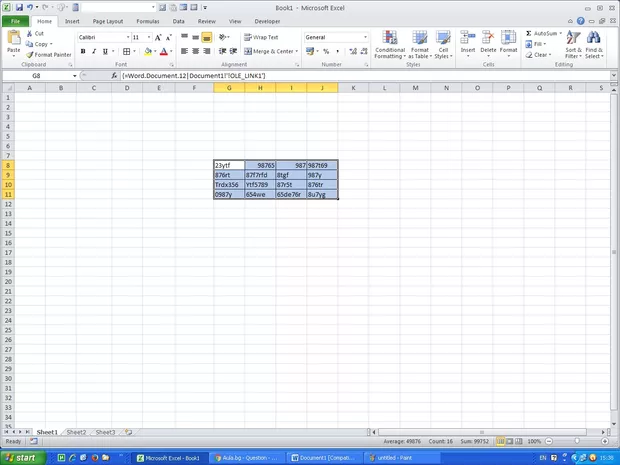
Task: Click the Delete cells icon
Action: (x=488, y=46)
